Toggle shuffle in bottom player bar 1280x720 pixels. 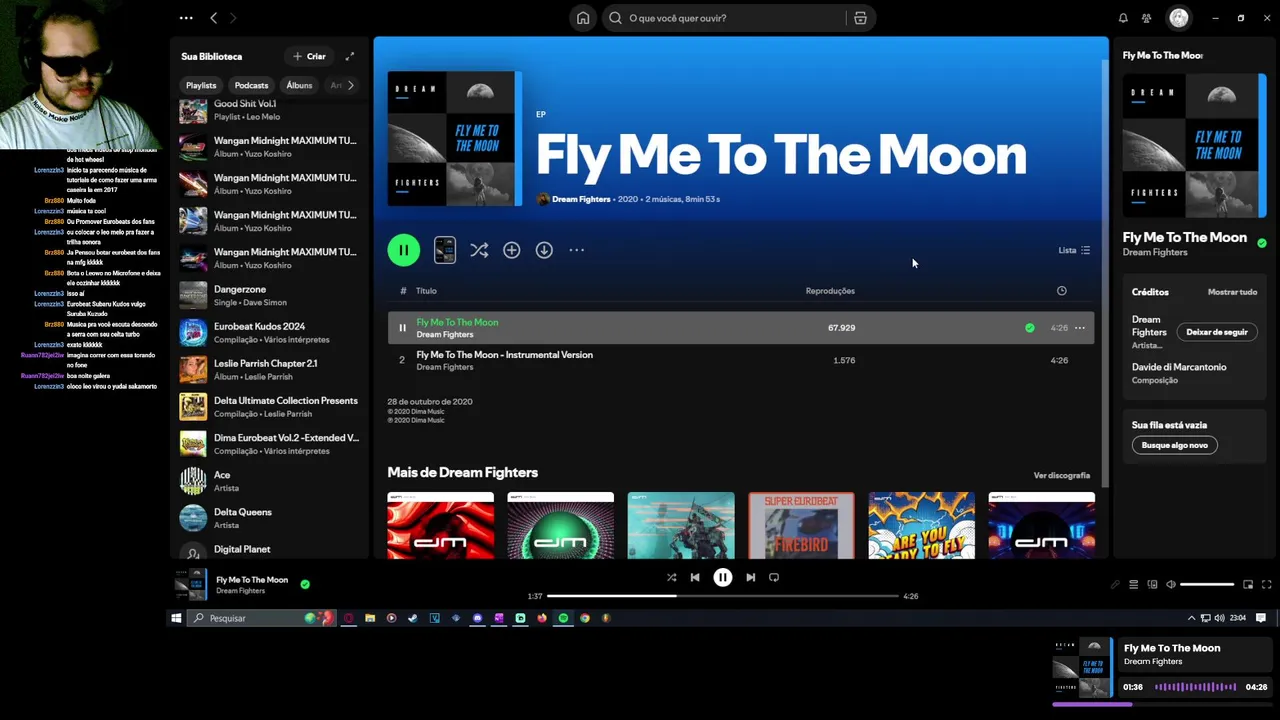pyautogui.click(x=671, y=577)
